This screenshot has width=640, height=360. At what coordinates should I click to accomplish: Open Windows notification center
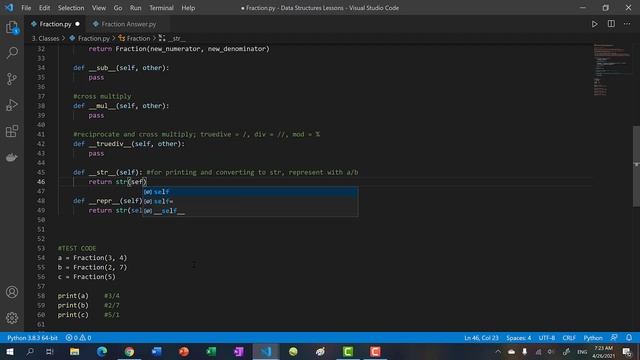click(627, 351)
